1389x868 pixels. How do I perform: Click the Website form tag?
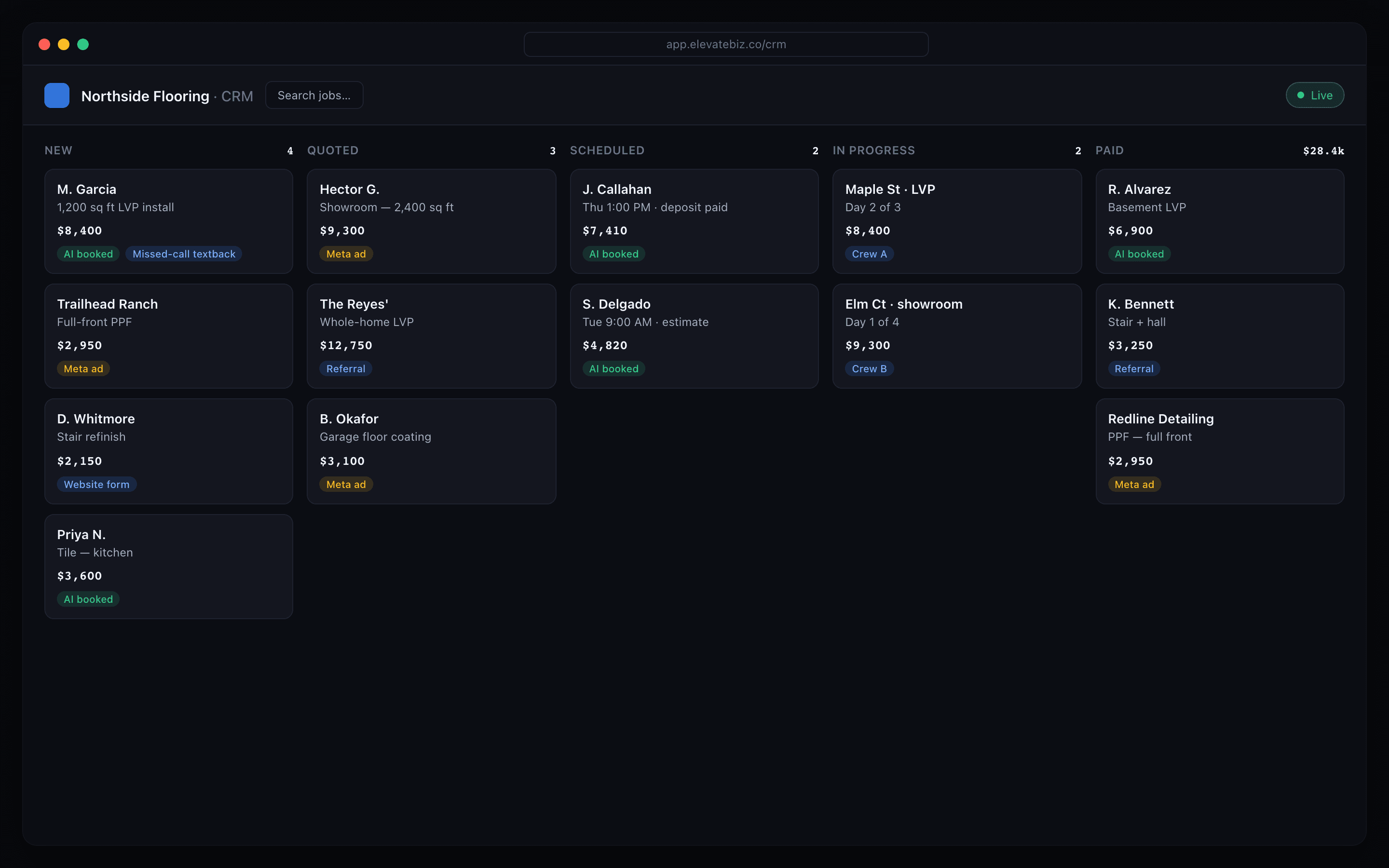[x=96, y=485]
